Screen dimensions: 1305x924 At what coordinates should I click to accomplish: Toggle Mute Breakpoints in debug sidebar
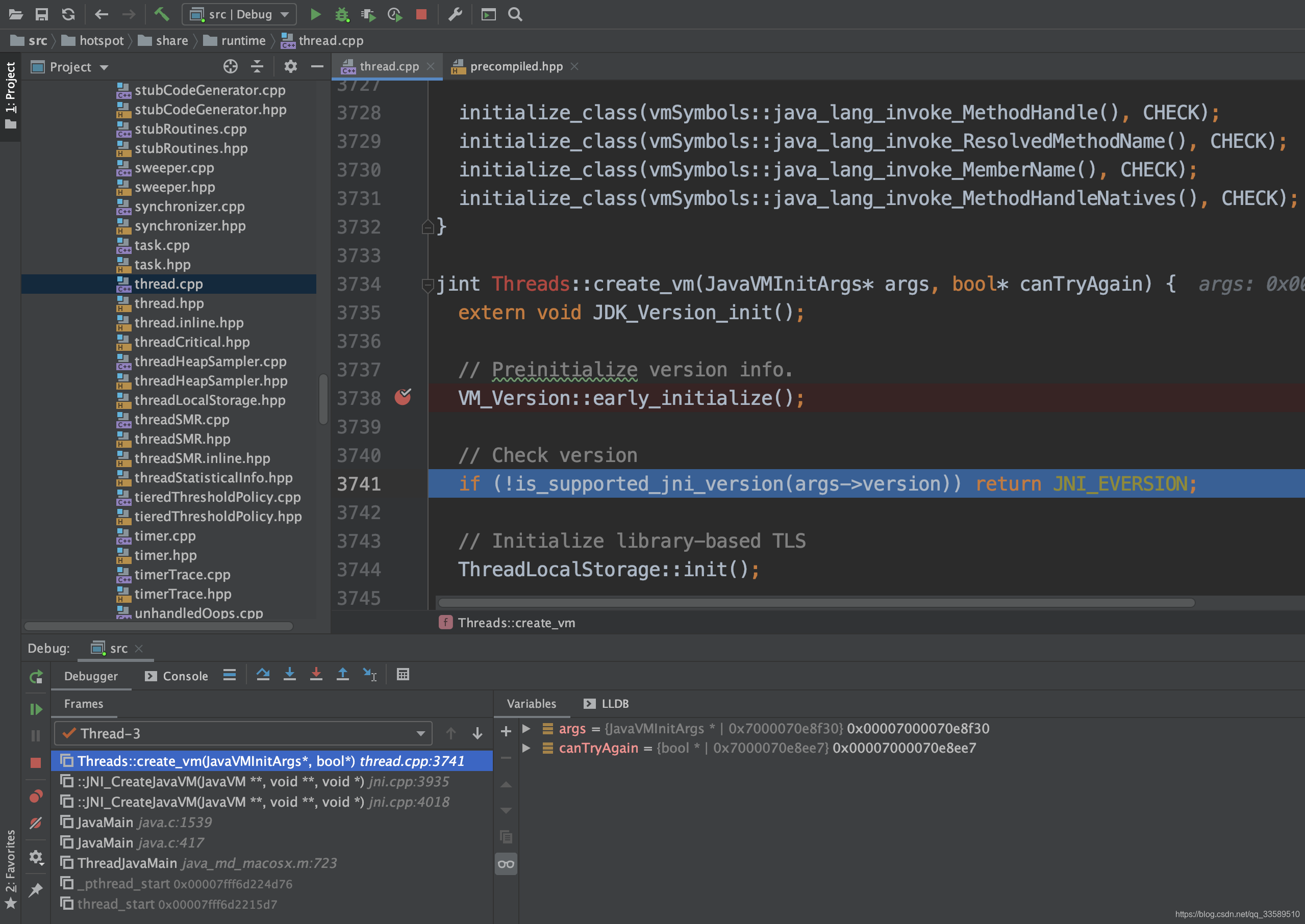(36, 824)
